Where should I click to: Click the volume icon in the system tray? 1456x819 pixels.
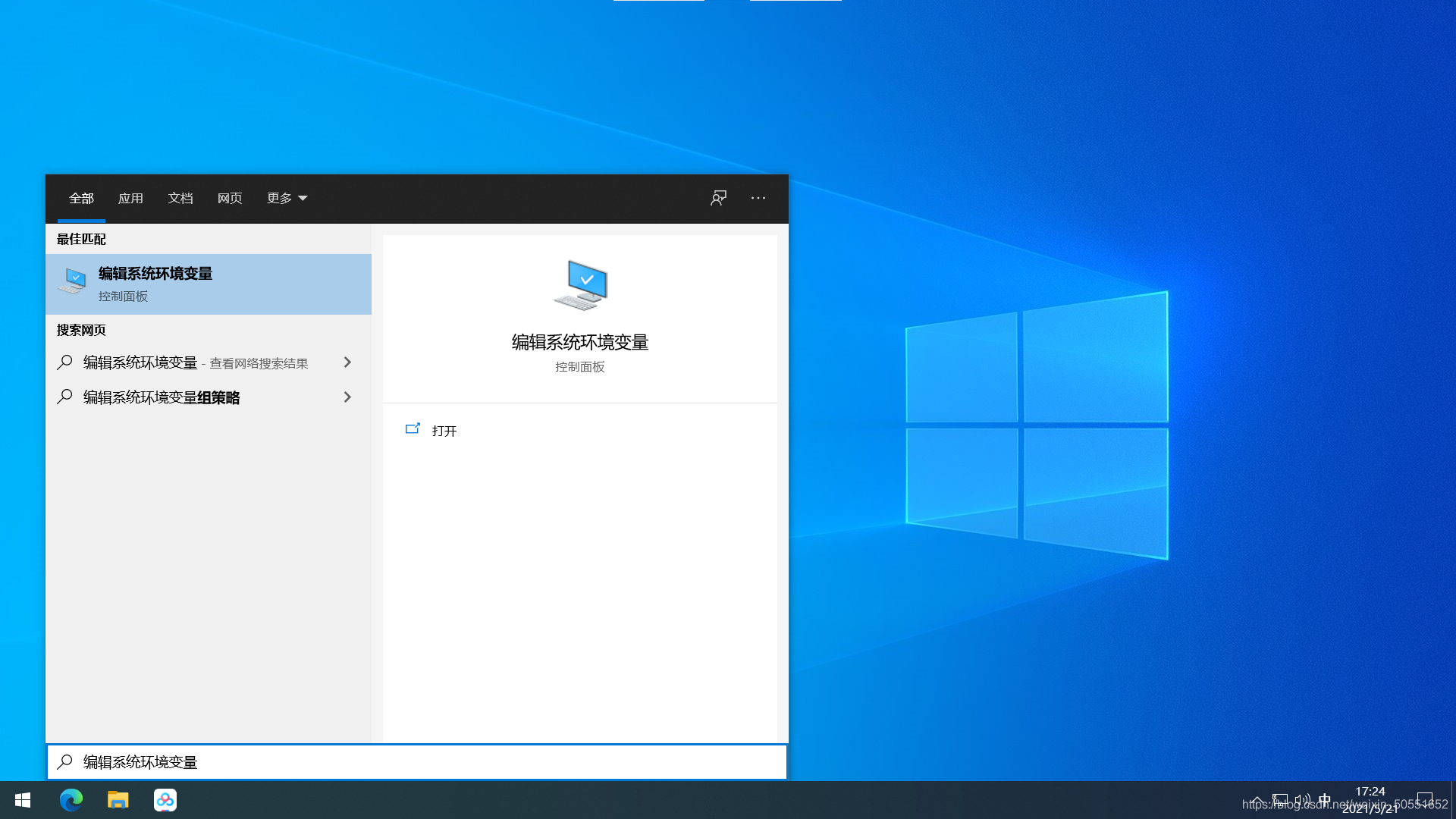pos(1303,799)
